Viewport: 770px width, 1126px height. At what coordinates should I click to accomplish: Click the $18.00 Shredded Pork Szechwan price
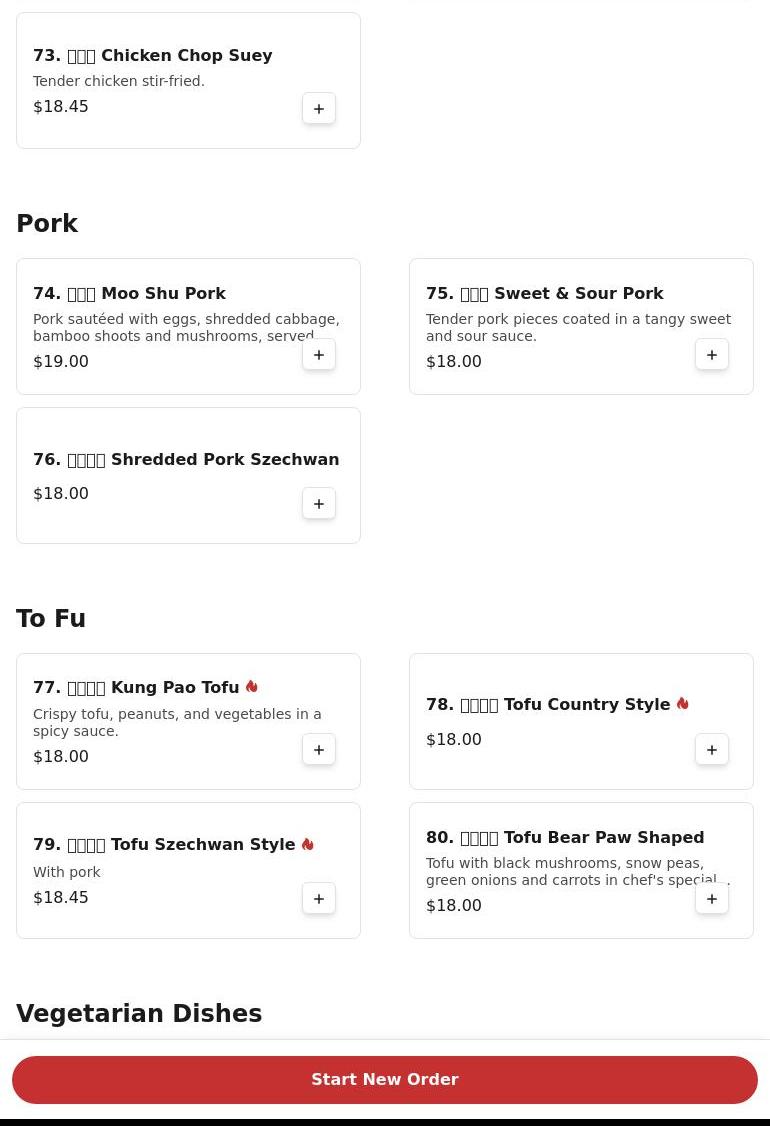click(61, 494)
